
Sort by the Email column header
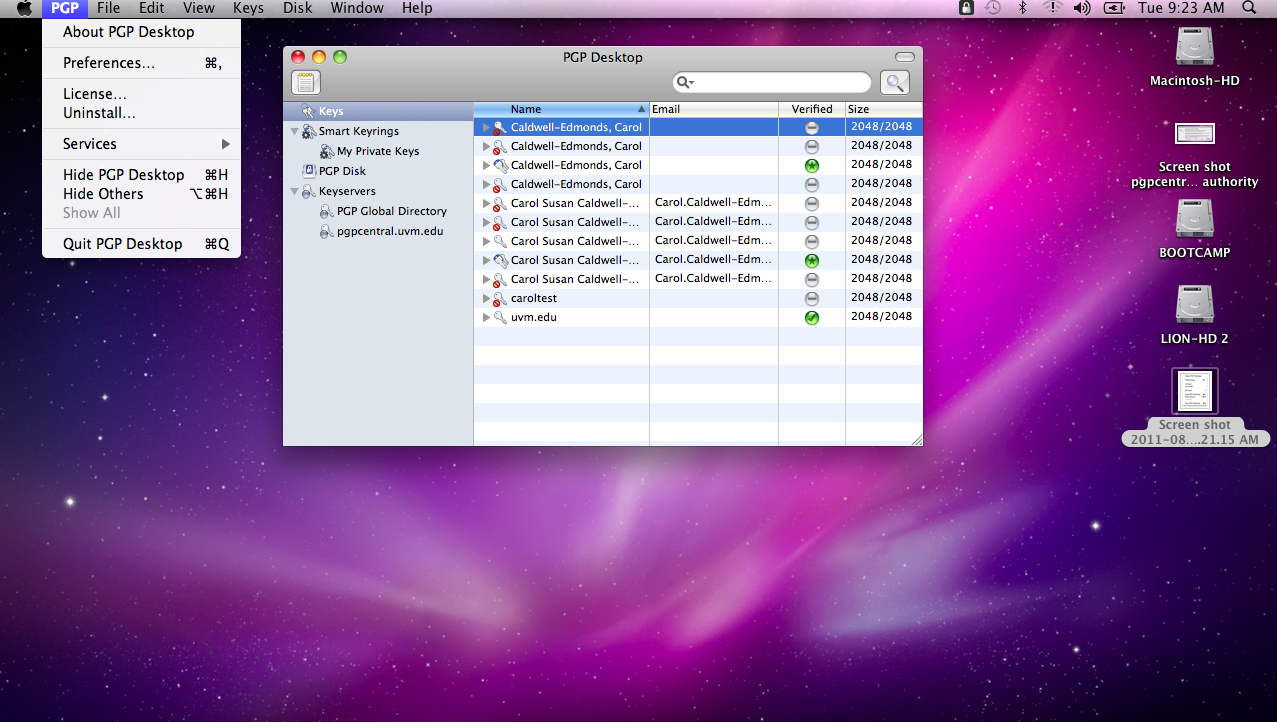(714, 109)
